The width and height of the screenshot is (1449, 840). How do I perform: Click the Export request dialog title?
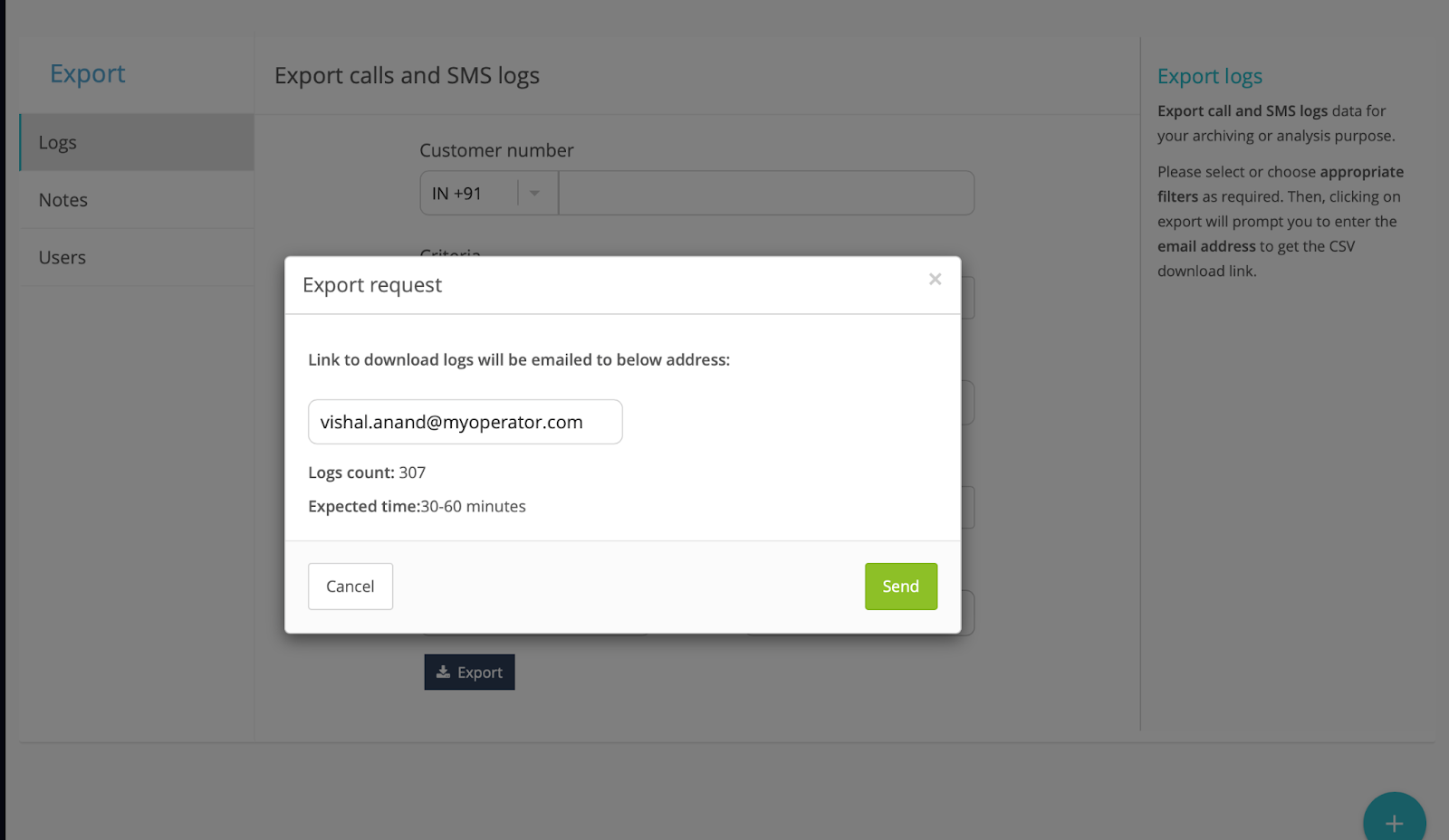pos(372,285)
